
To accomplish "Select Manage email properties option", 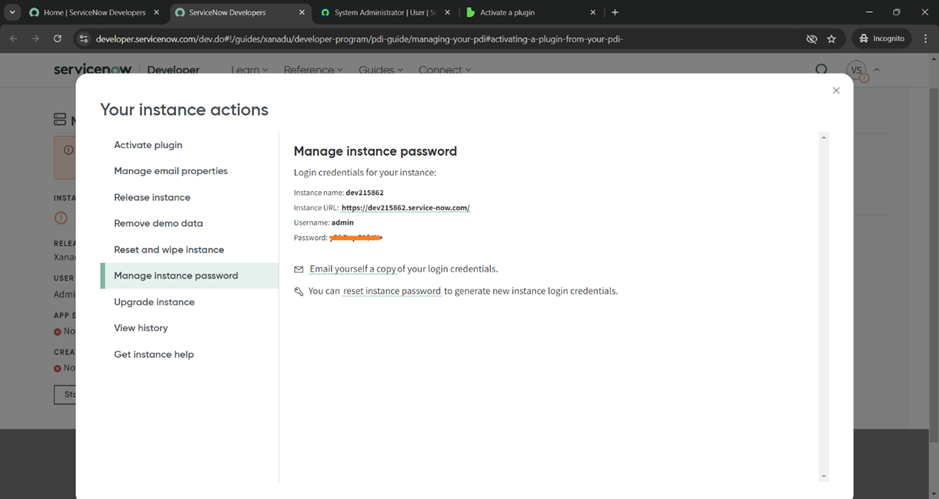I will pyautogui.click(x=171, y=171).
